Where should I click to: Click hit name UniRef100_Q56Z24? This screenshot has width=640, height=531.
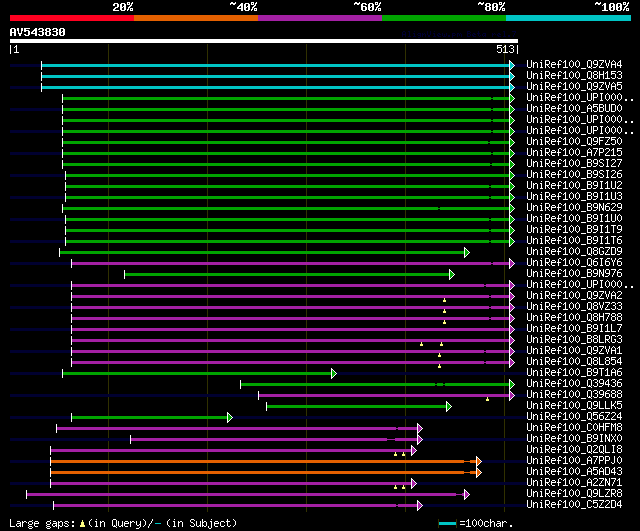pos(574,417)
